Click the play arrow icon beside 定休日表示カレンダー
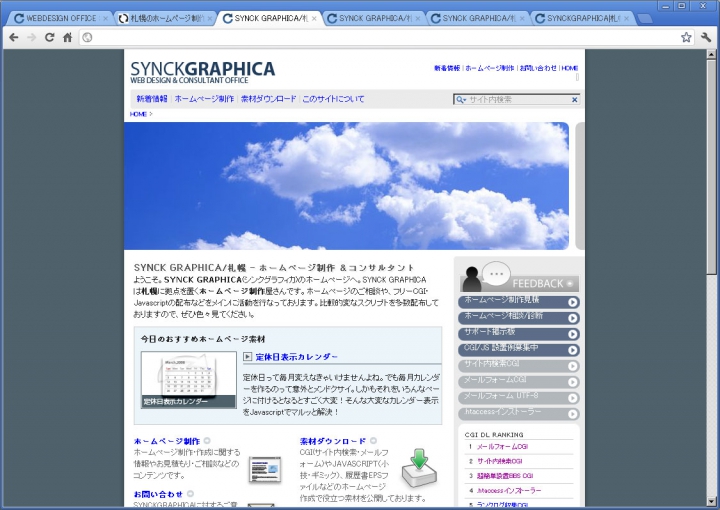The height and width of the screenshot is (510, 720). [248, 356]
